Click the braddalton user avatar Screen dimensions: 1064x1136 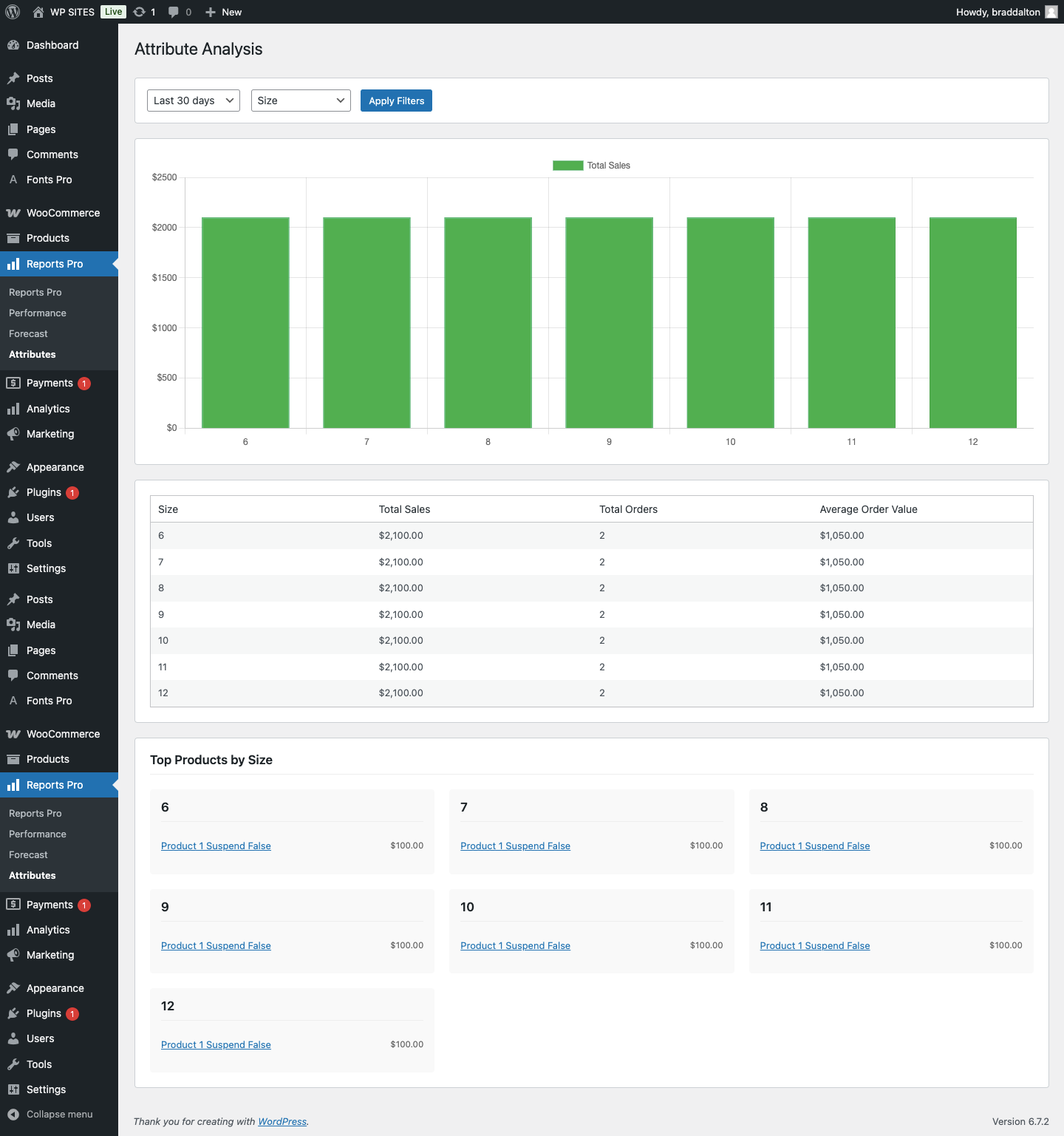[x=1051, y=12]
